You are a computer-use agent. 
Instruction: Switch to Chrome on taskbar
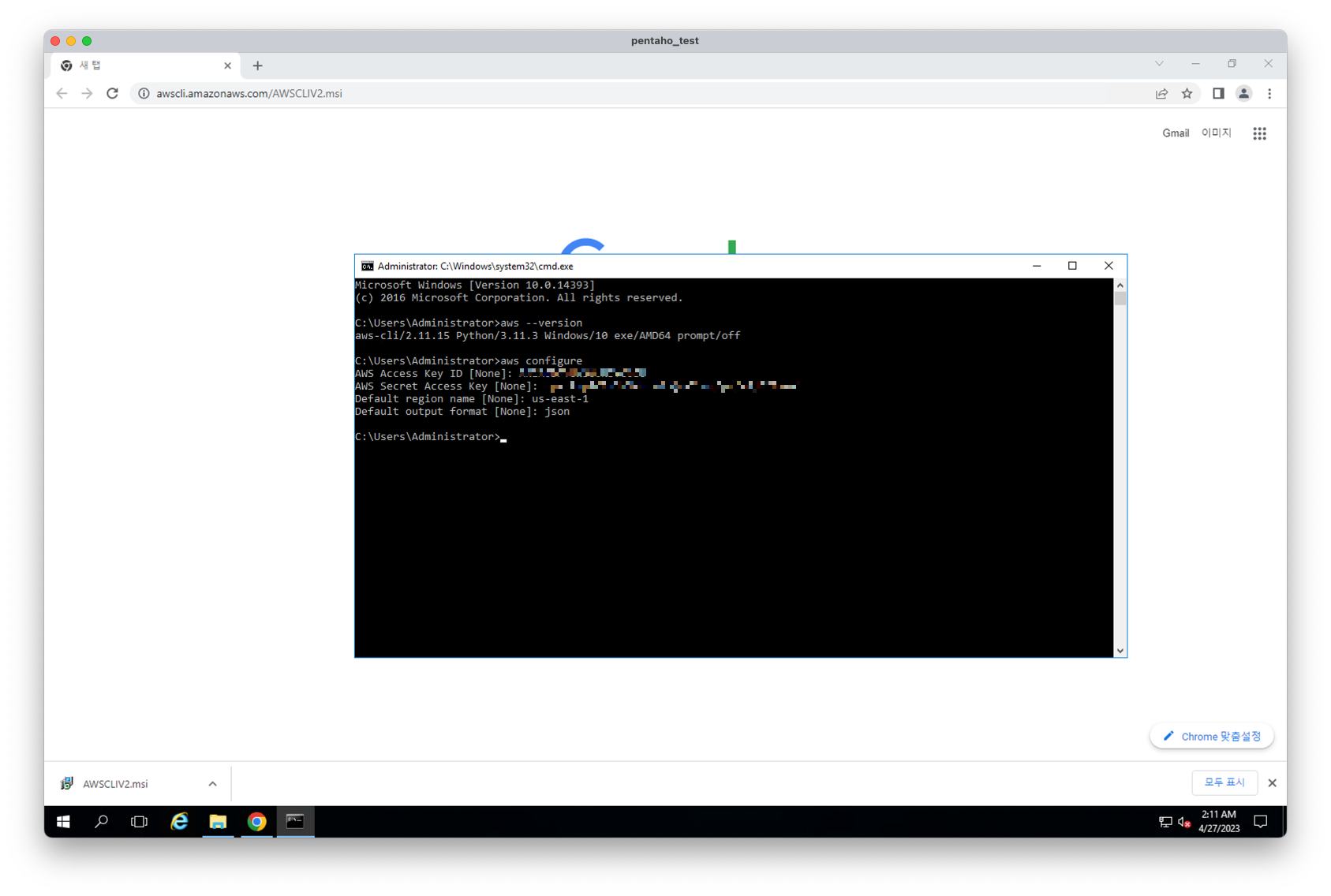[256, 822]
